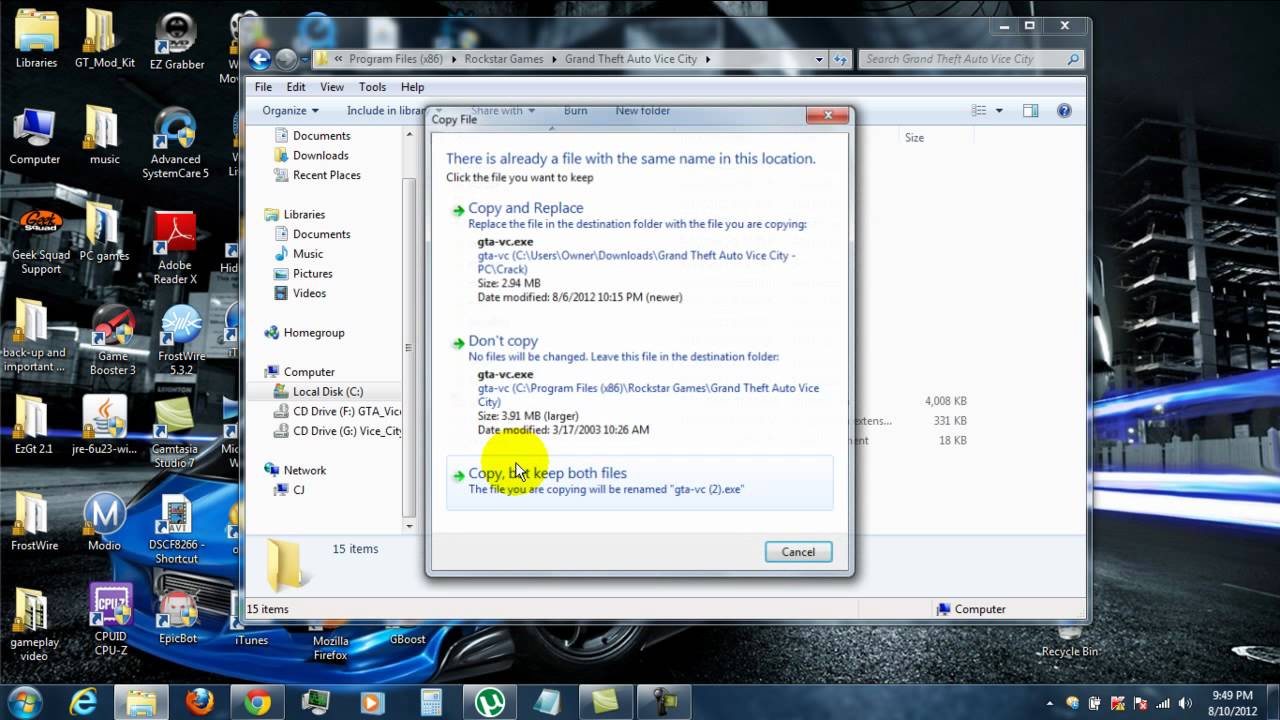Screen dimensions: 1280x720
Task: Open the Help menu
Action: point(413,87)
